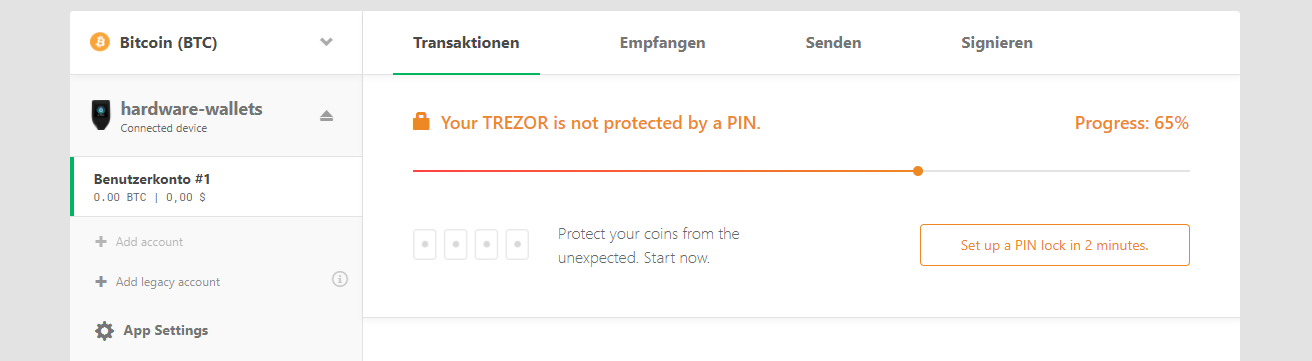Go to the Senden tab
This screenshot has height=361, width=1312.
833,43
